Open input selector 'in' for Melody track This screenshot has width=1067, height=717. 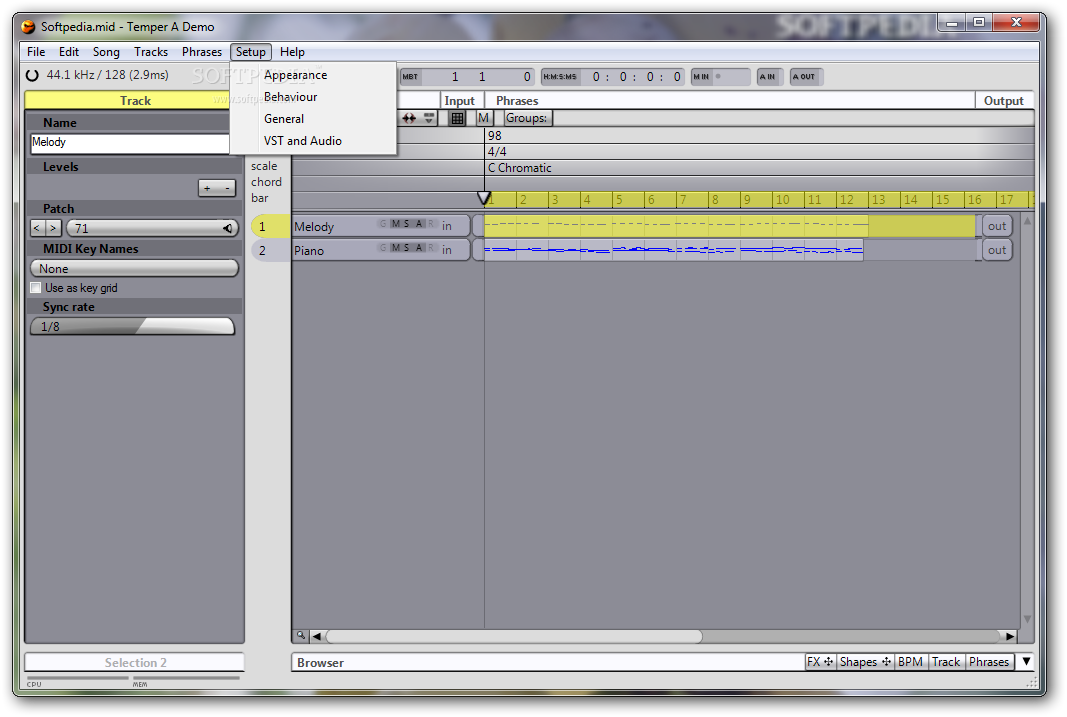[x=447, y=226]
